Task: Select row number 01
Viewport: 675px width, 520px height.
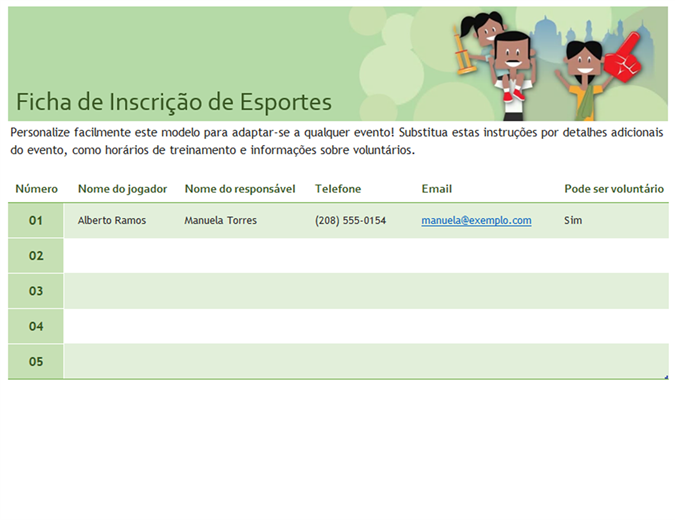Action: pyautogui.click(x=36, y=220)
